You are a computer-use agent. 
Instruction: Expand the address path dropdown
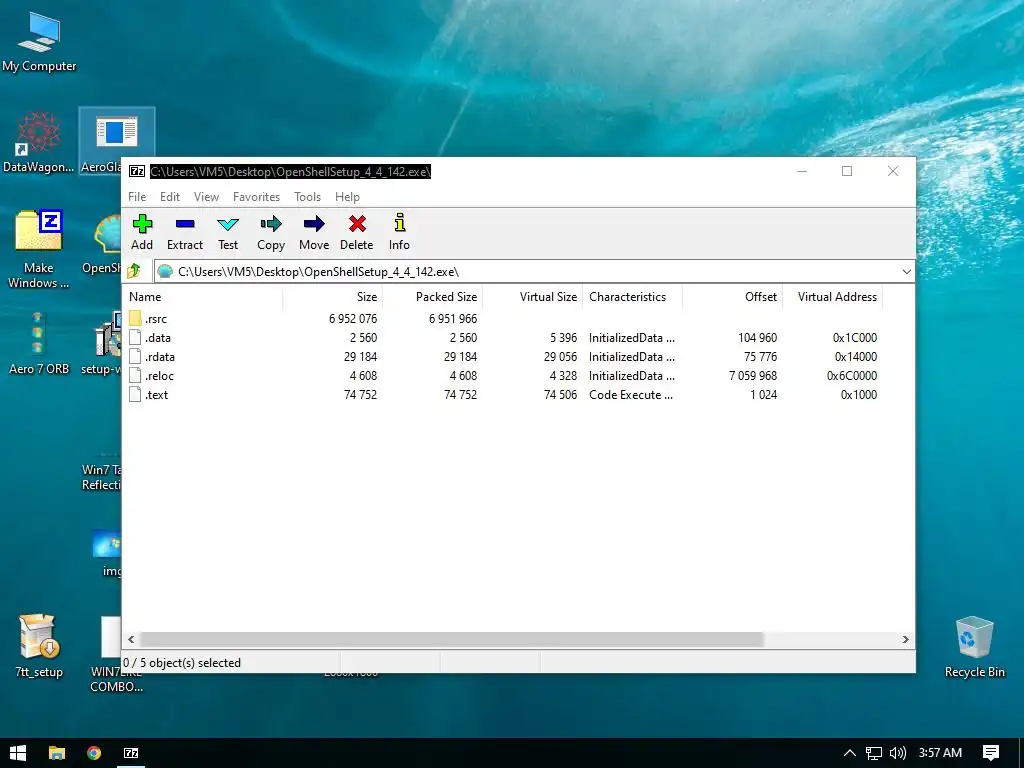coord(906,272)
